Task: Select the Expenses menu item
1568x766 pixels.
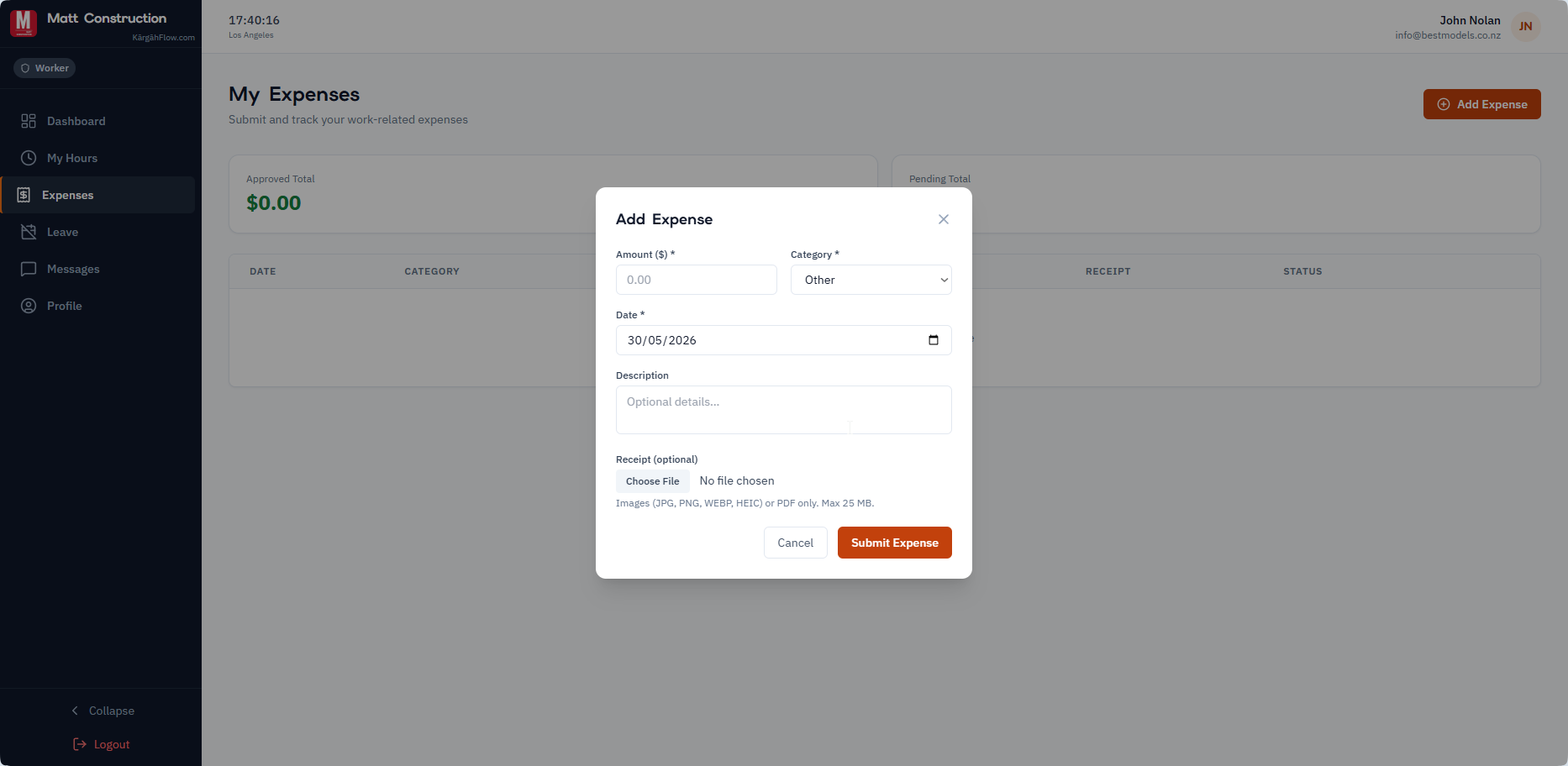Action: [98, 195]
